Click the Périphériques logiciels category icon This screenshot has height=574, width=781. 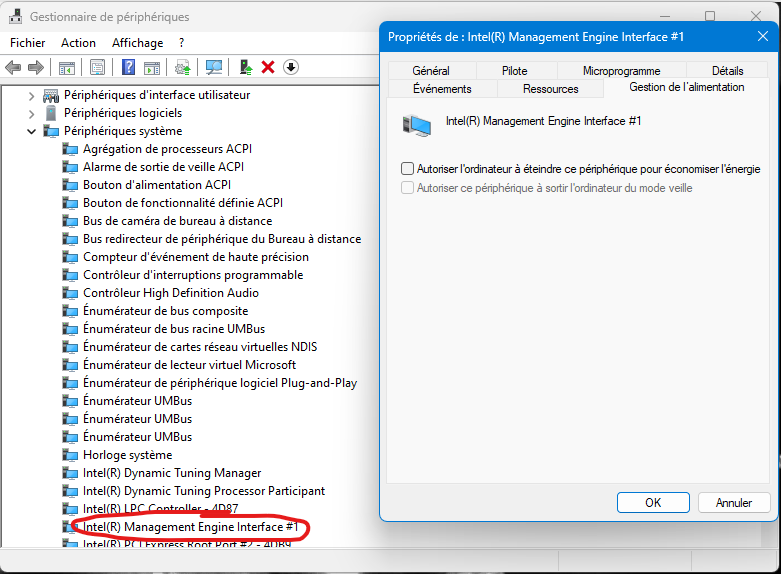(x=51, y=113)
